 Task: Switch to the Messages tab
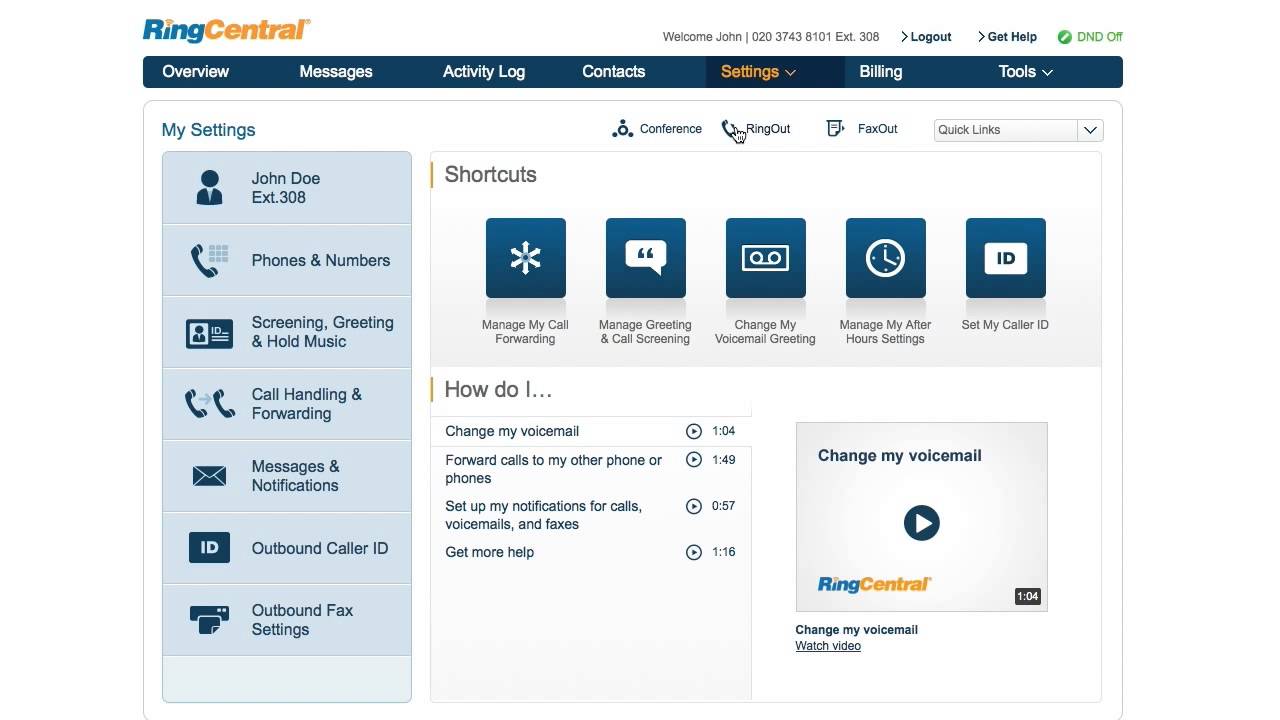(x=335, y=71)
